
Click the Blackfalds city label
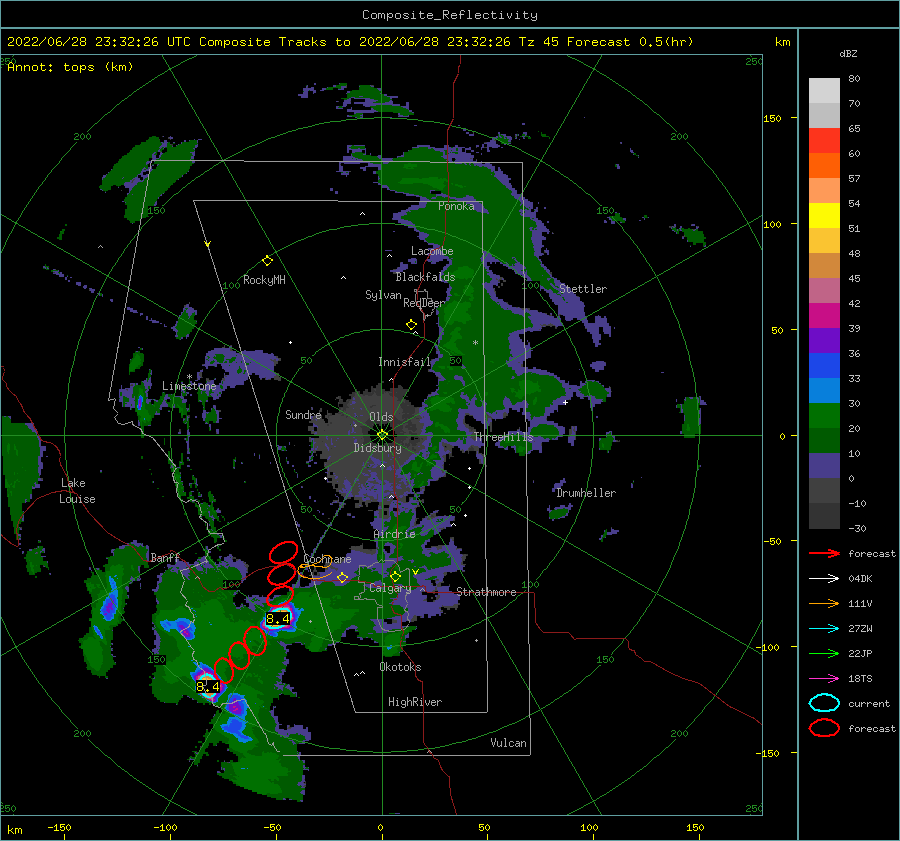point(425,277)
